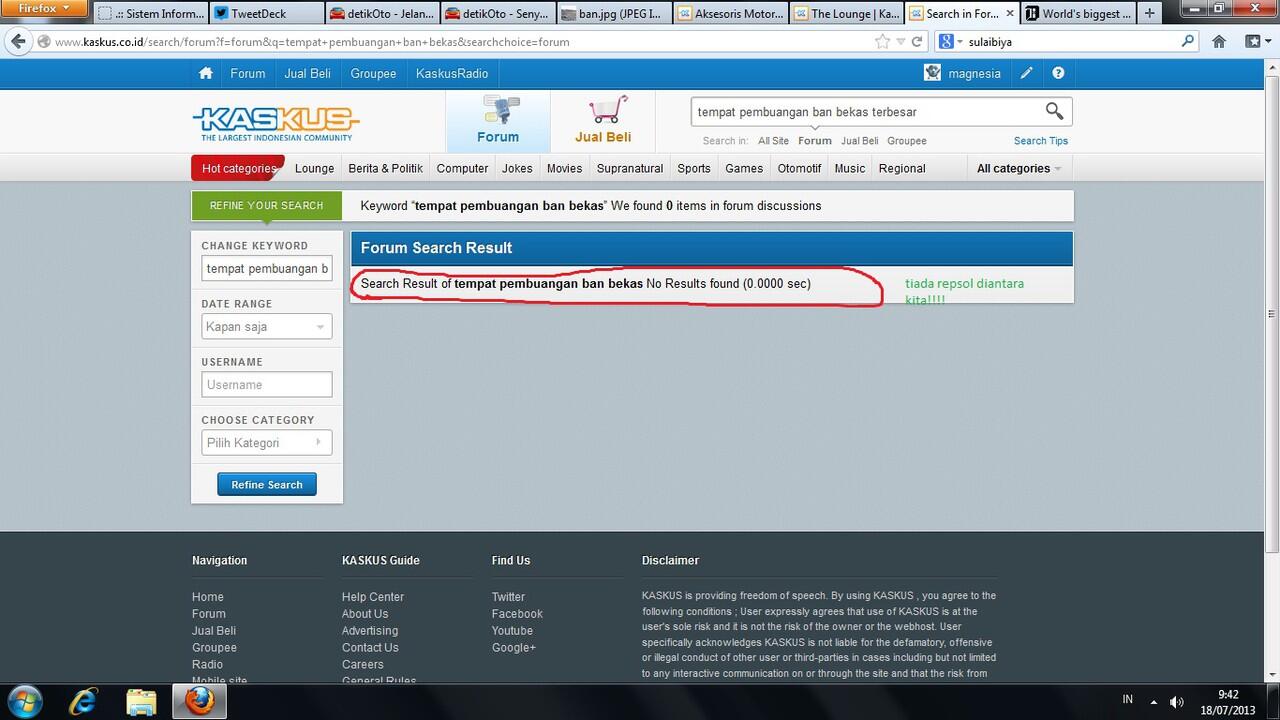Click the Change Keyword input field
This screenshot has height=720, width=1280.
pos(266,268)
